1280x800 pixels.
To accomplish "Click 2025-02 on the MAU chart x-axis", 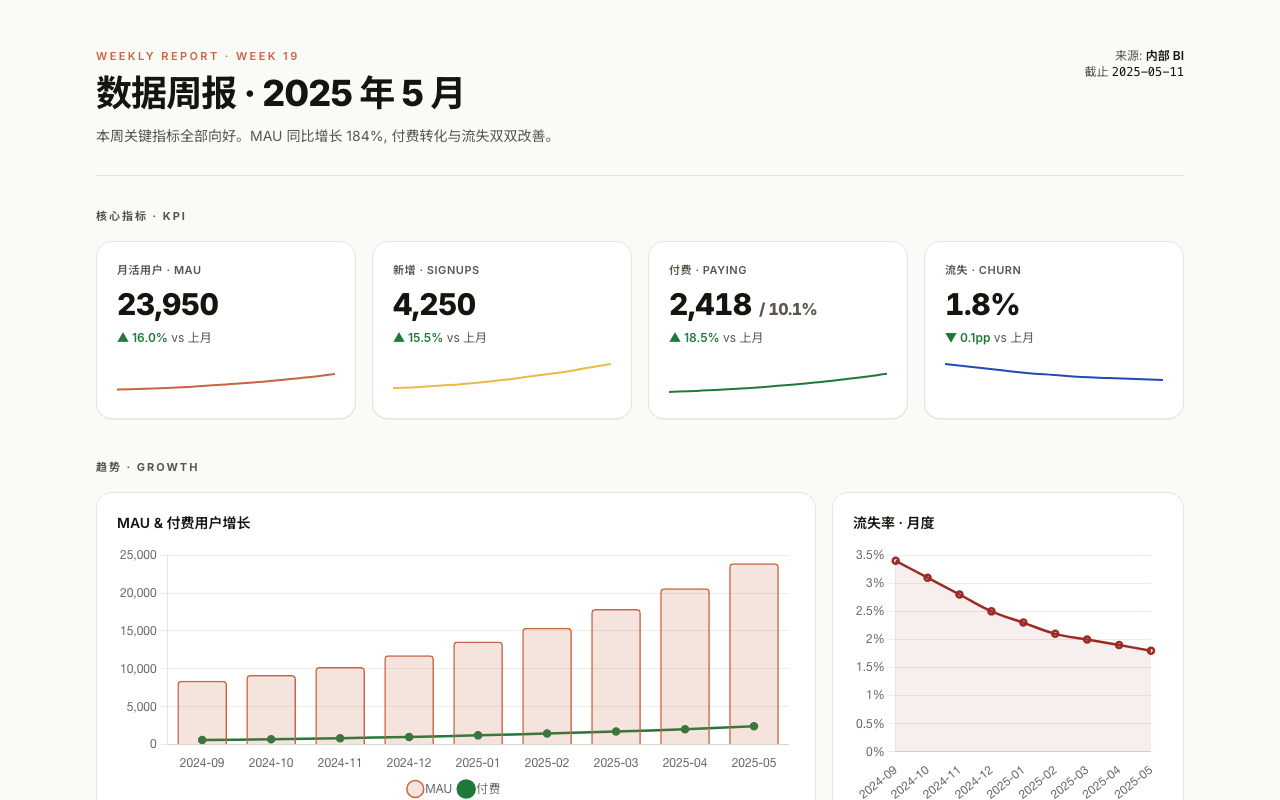I will [547, 763].
